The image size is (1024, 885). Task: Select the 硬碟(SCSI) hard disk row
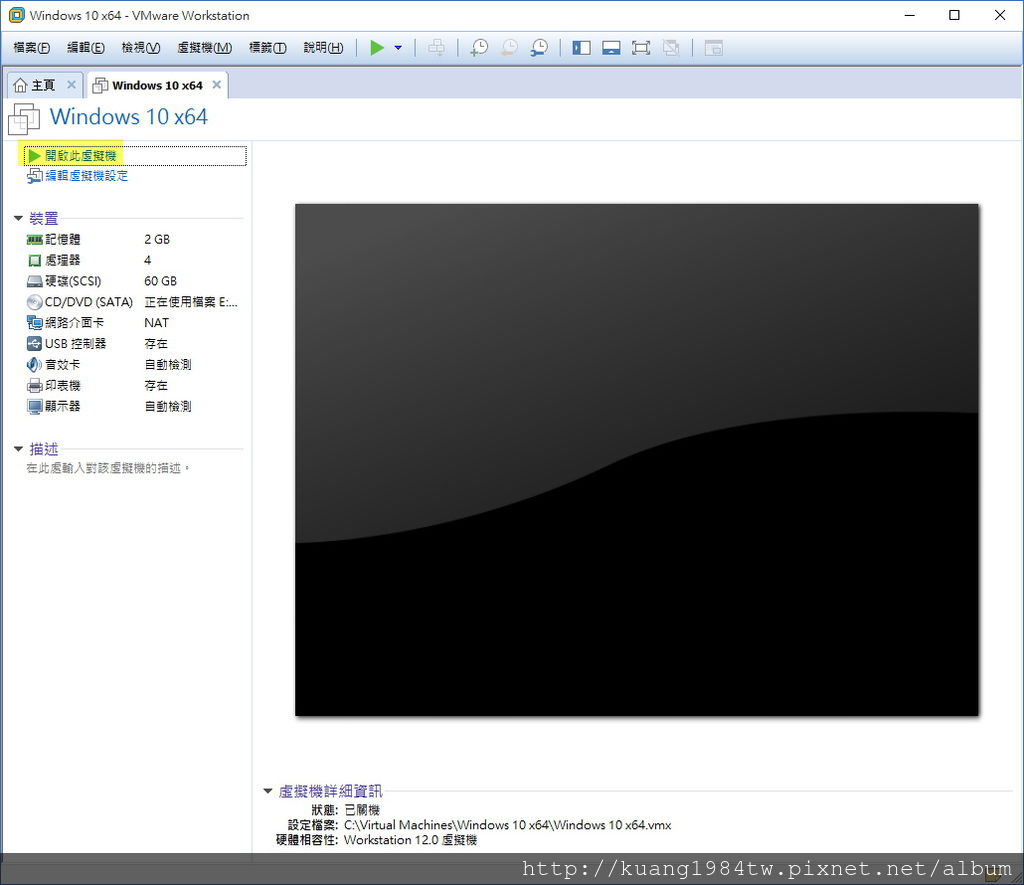[133, 282]
